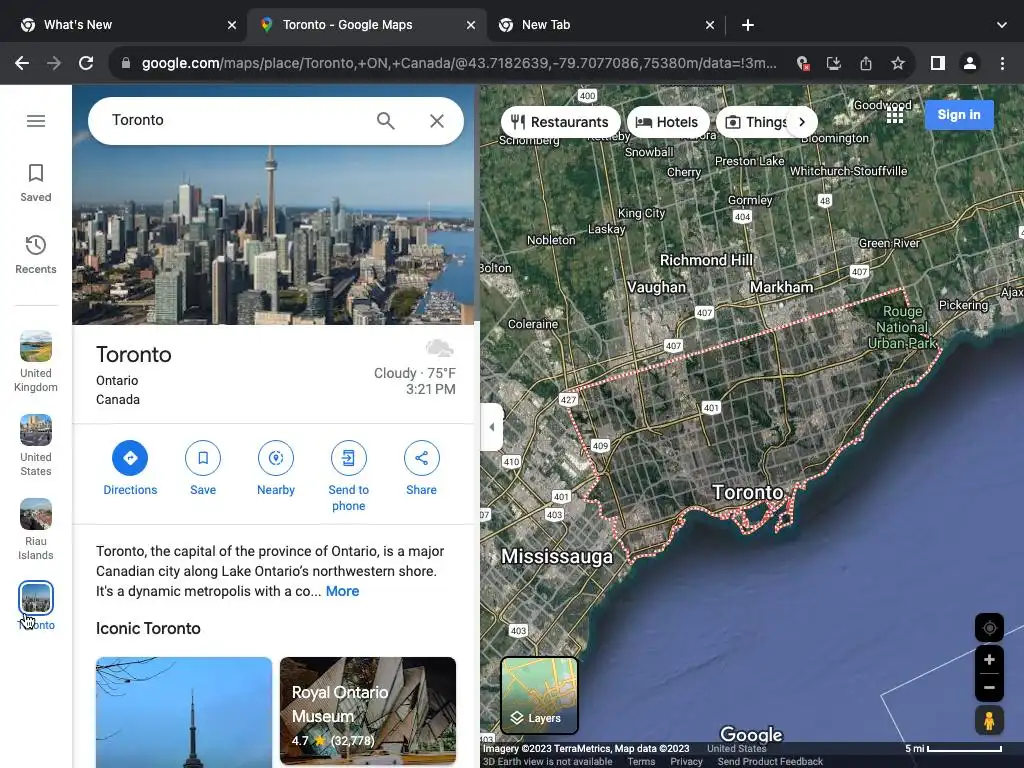Image resolution: width=1024 pixels, height=768 pixels.
Task: Open Chrome's three-dot menu
Action: (x=1002, y=63)
